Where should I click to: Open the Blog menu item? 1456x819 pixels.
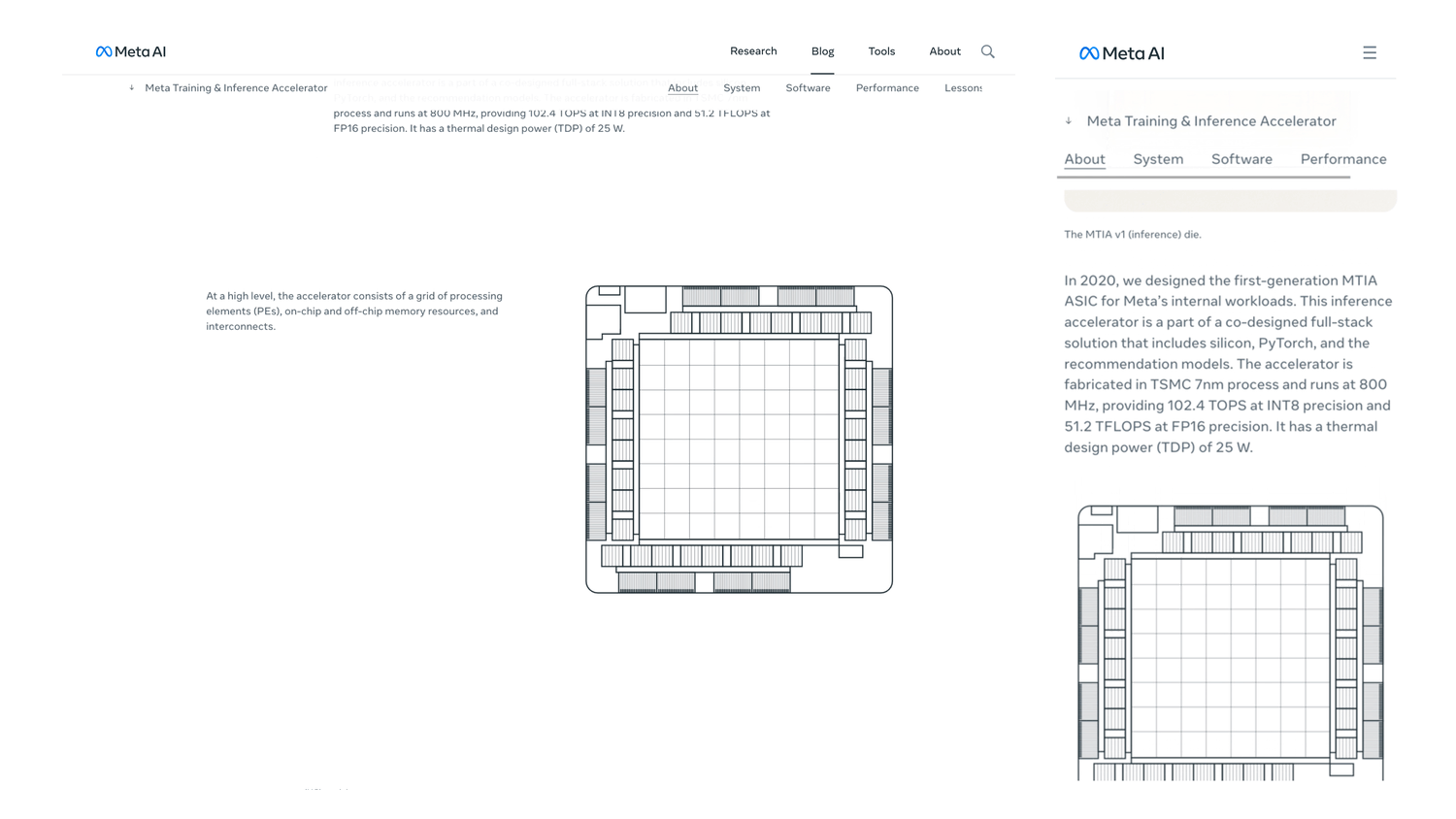click(822, 51)
